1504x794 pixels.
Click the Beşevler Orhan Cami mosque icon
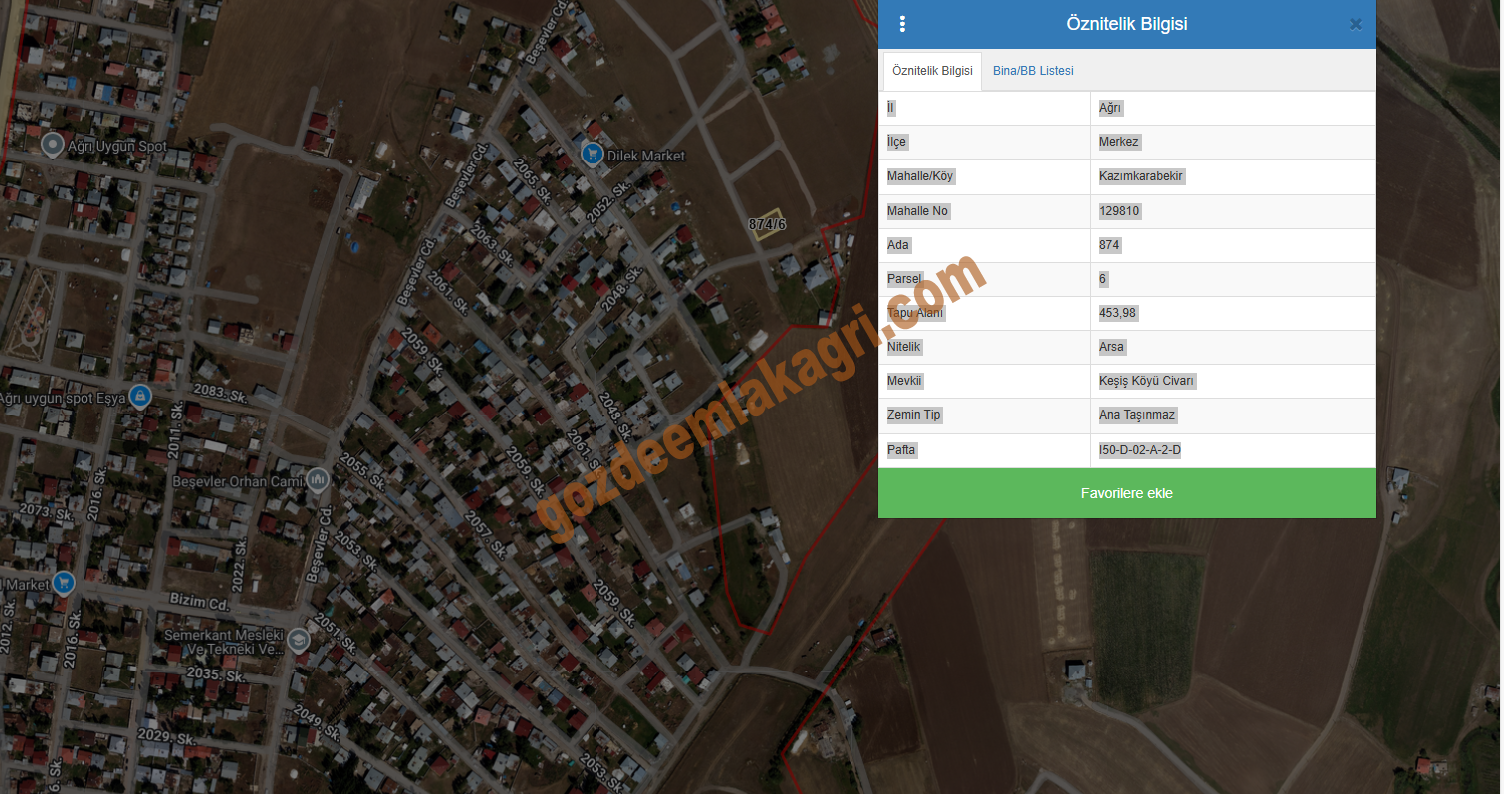coord(318,480)
